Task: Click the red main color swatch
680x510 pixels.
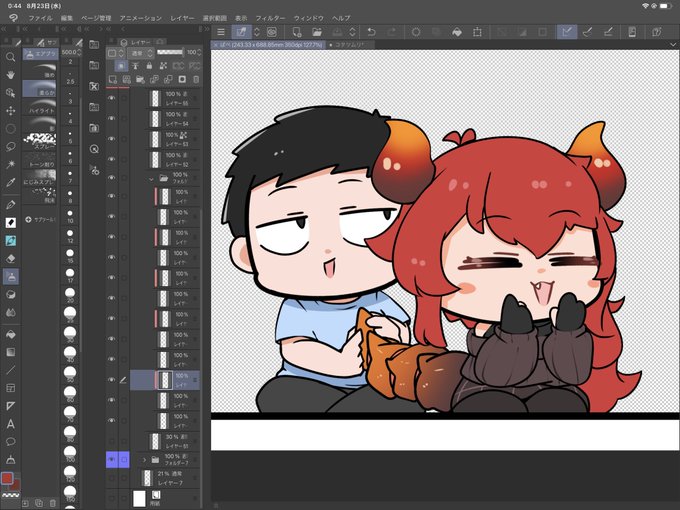Action: [x=7, y=478]
